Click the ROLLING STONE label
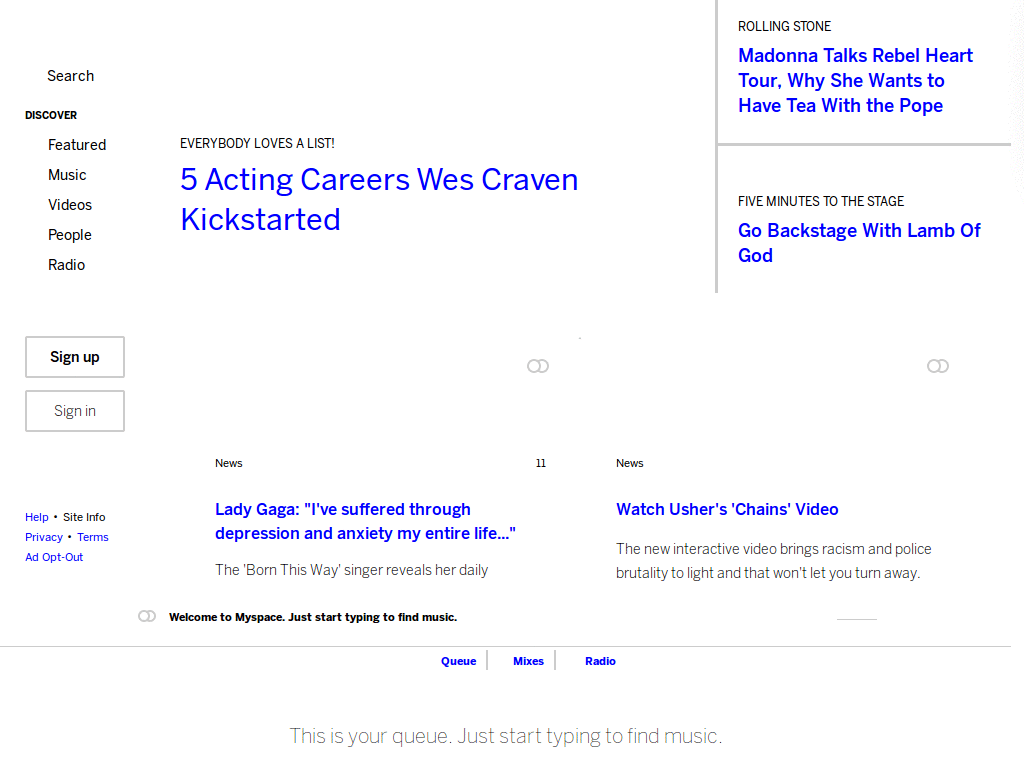The image size is (1024, 768). coord(784,27)
